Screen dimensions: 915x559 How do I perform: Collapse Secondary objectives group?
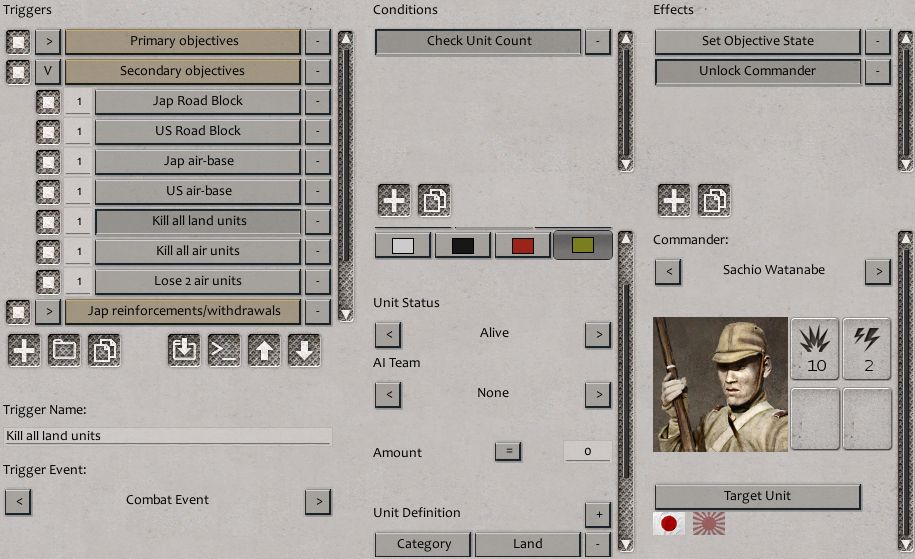(48, 71)
